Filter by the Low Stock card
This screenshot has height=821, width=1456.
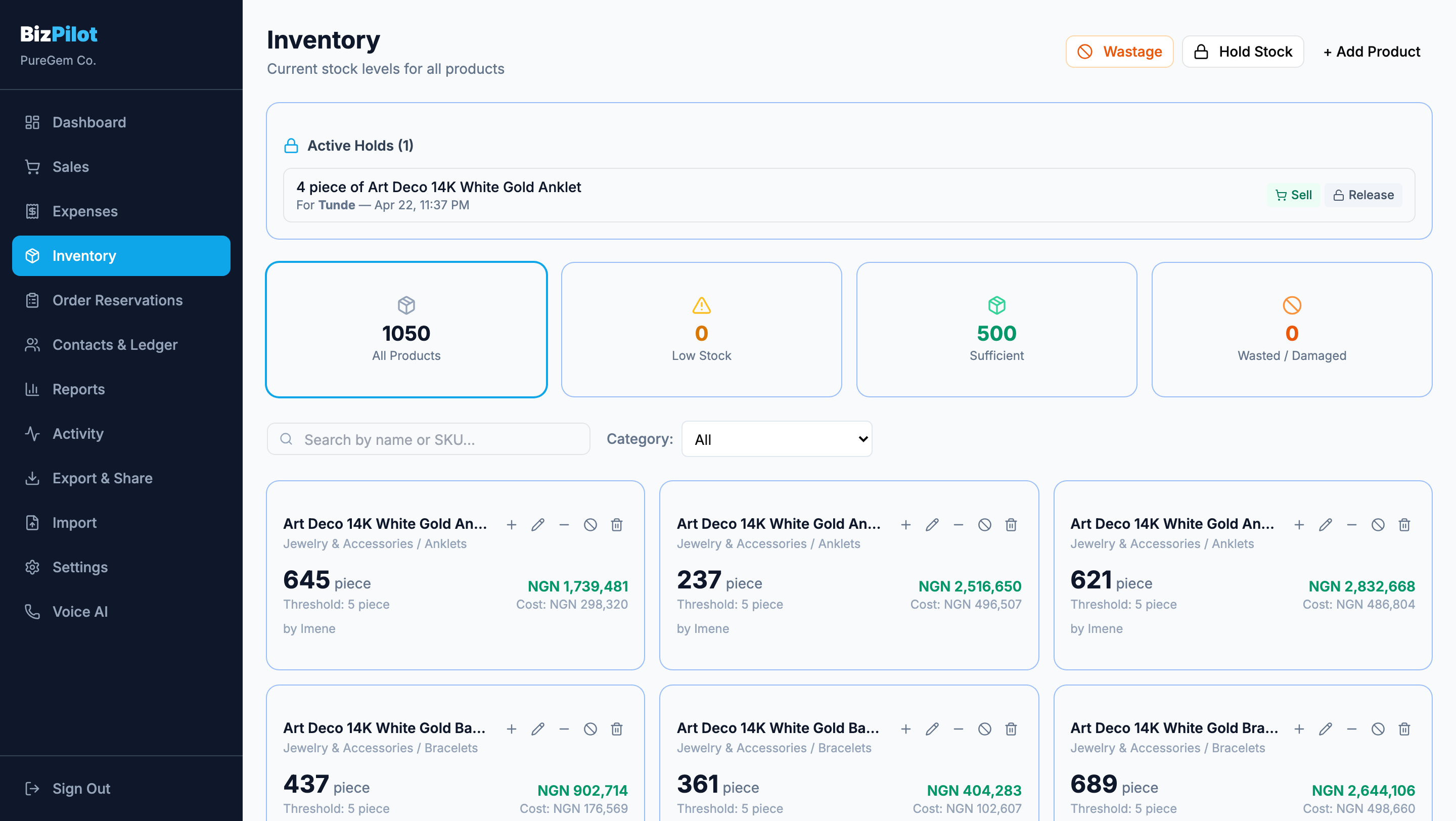(701, 330)
